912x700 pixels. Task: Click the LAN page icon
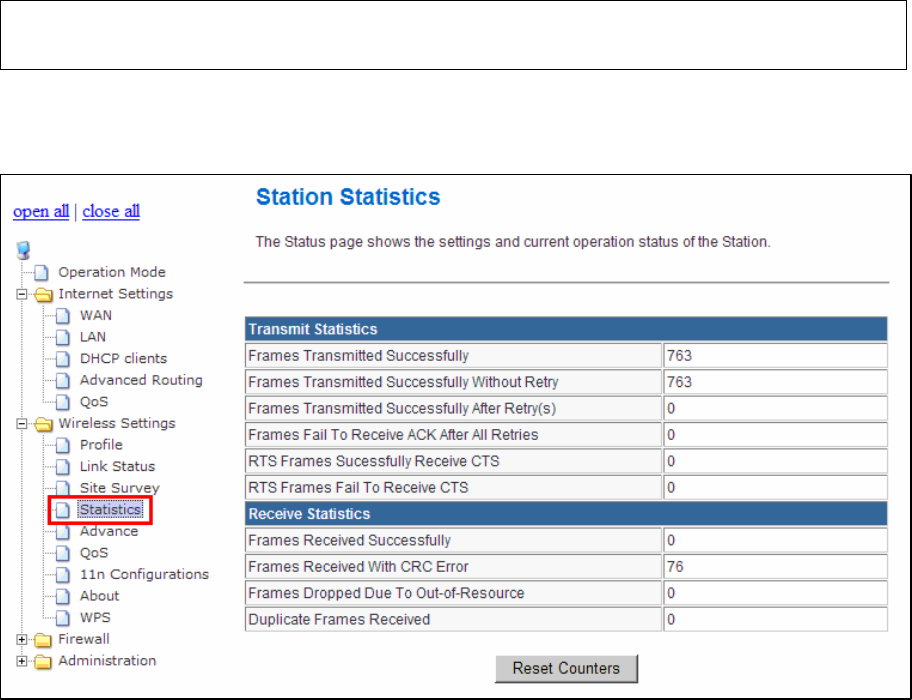62,337
